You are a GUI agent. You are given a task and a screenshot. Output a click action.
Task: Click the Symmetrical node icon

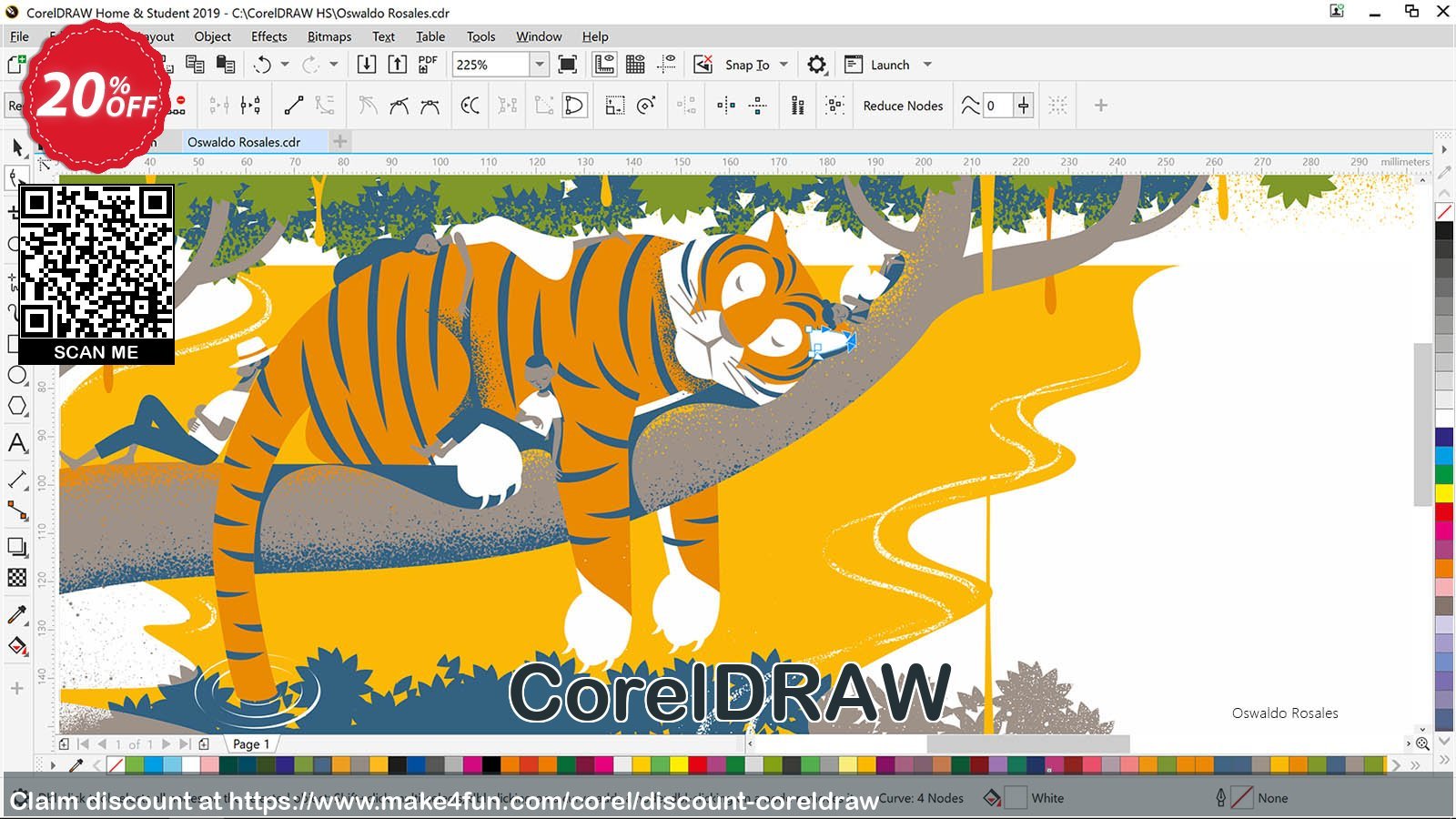point(430,106)
